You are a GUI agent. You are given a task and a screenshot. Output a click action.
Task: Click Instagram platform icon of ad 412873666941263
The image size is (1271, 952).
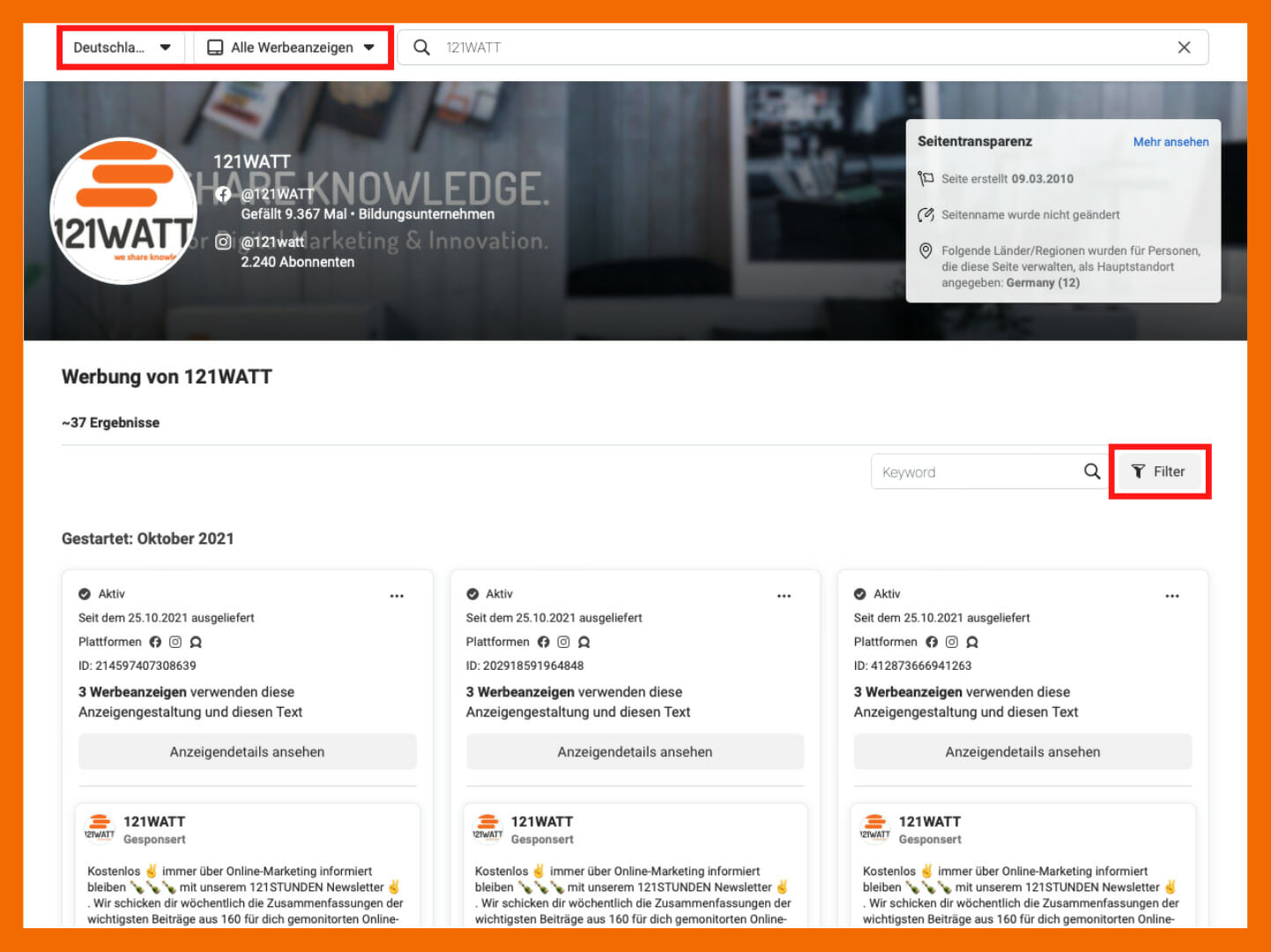[951, 642]
